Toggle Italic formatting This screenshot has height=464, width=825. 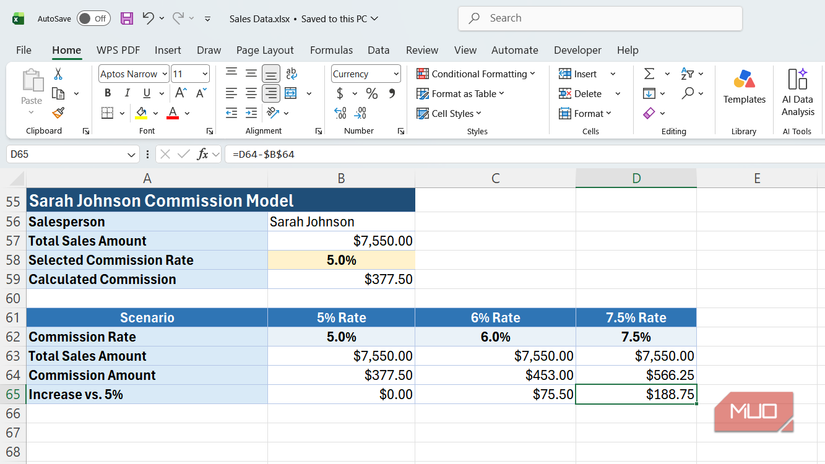pos(127,93)
